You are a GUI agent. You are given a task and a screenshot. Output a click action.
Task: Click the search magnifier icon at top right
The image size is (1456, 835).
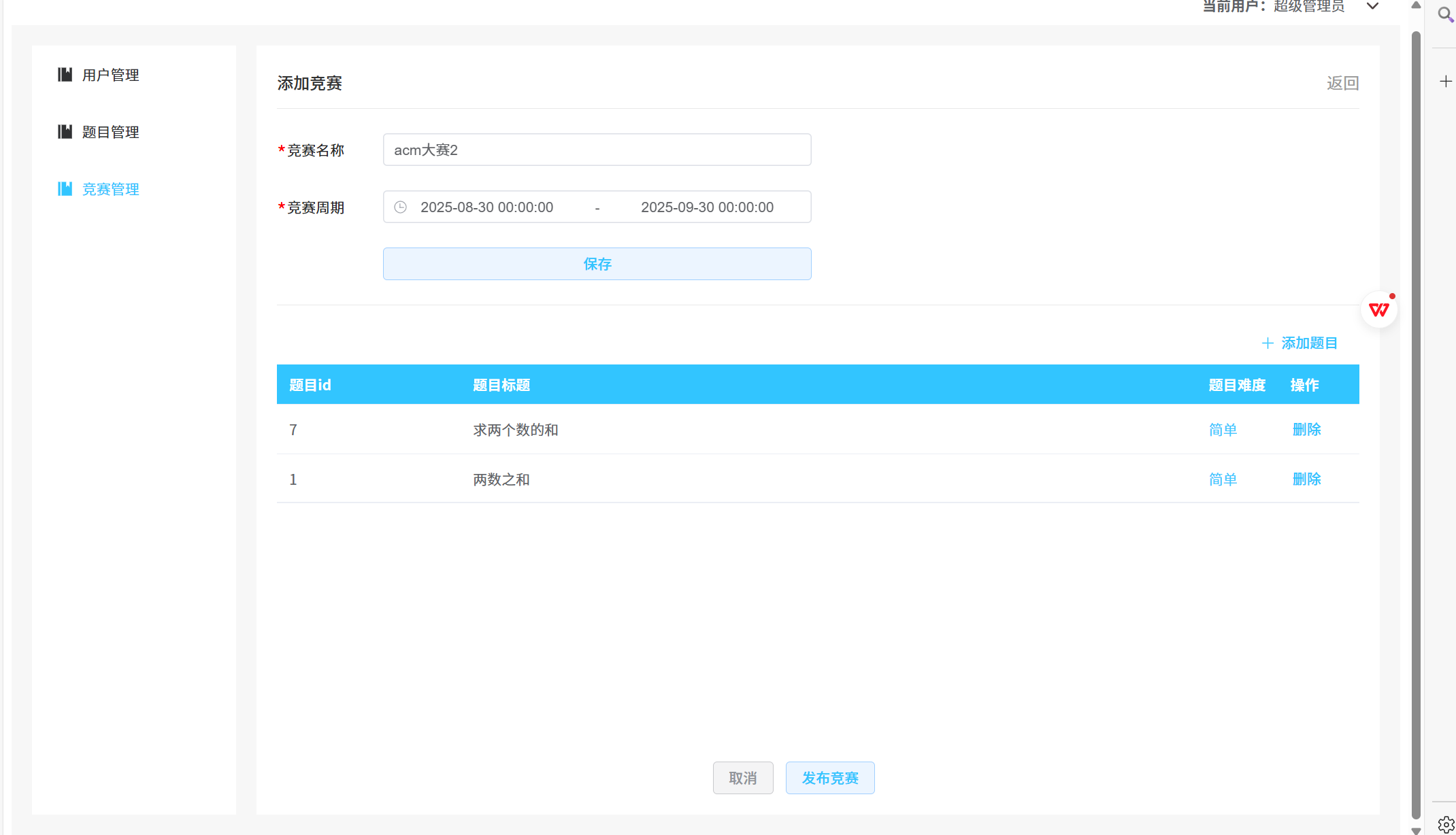tap(1445, 14)
